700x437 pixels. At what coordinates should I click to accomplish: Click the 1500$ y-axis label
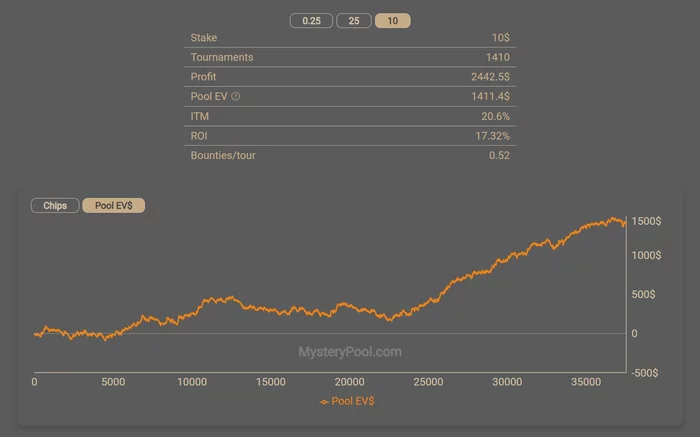pos(646,221)
